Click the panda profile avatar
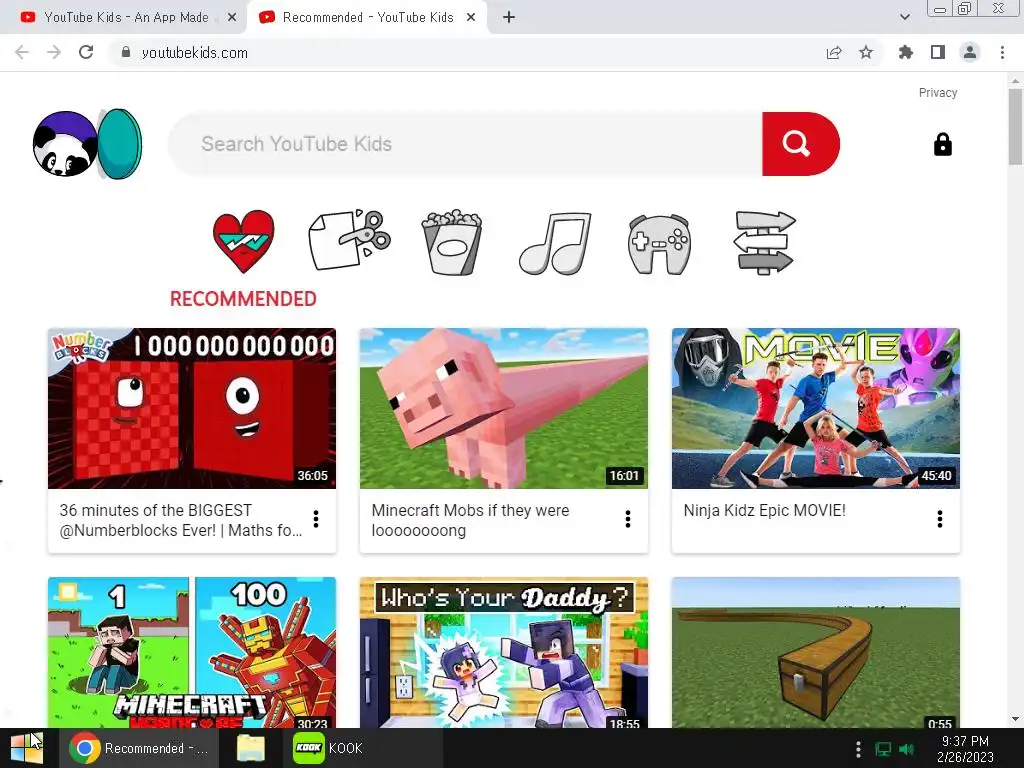The width and height of the screenshot is (1024, 768). tap(65, 144)
